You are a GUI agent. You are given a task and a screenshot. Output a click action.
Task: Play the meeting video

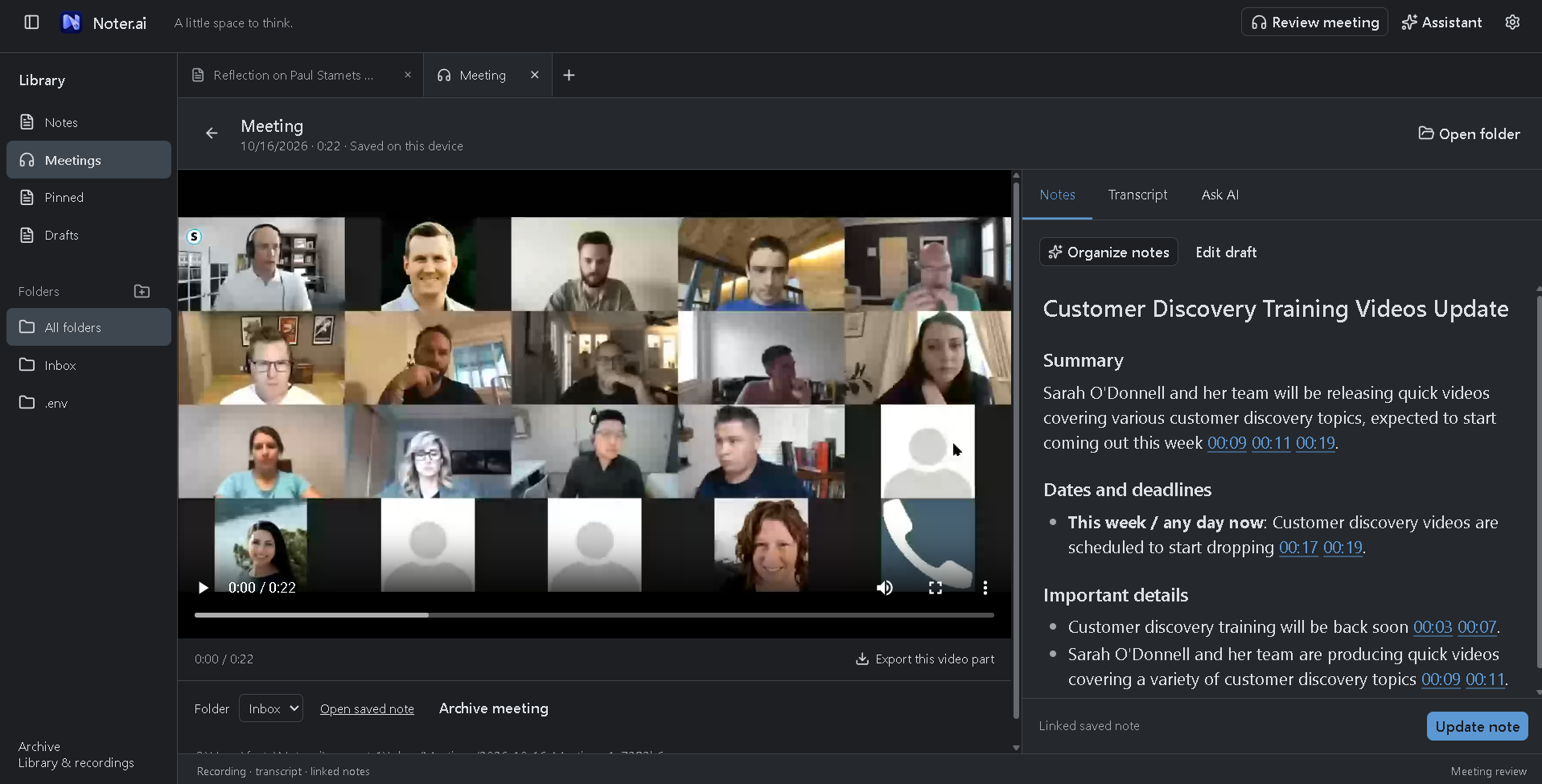[203, 588]
